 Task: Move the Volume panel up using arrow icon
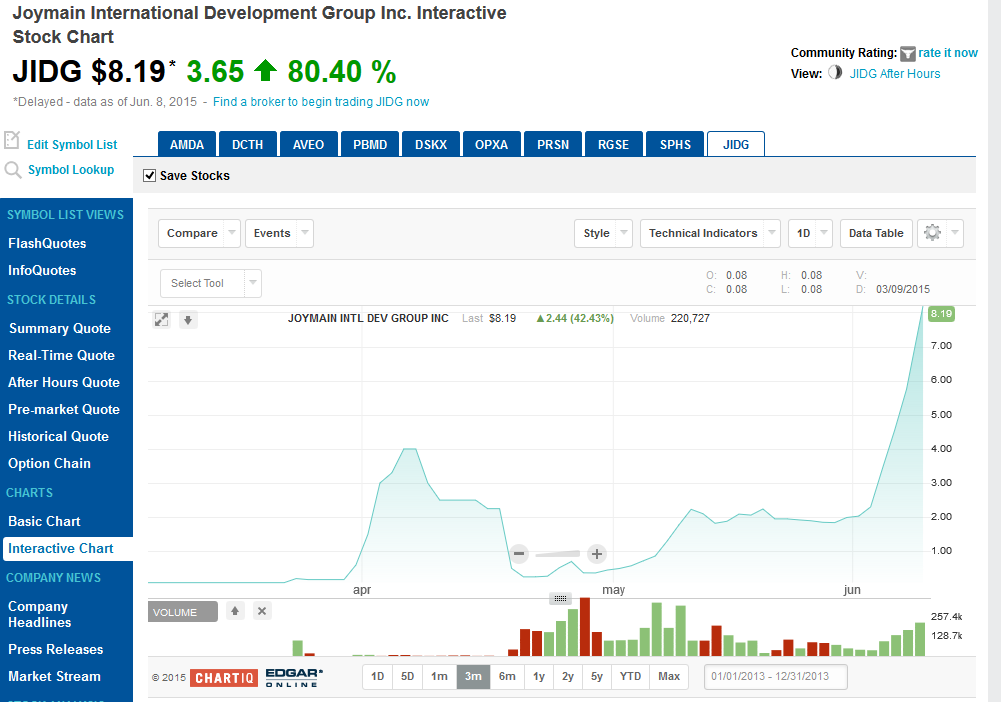point(235,610)
